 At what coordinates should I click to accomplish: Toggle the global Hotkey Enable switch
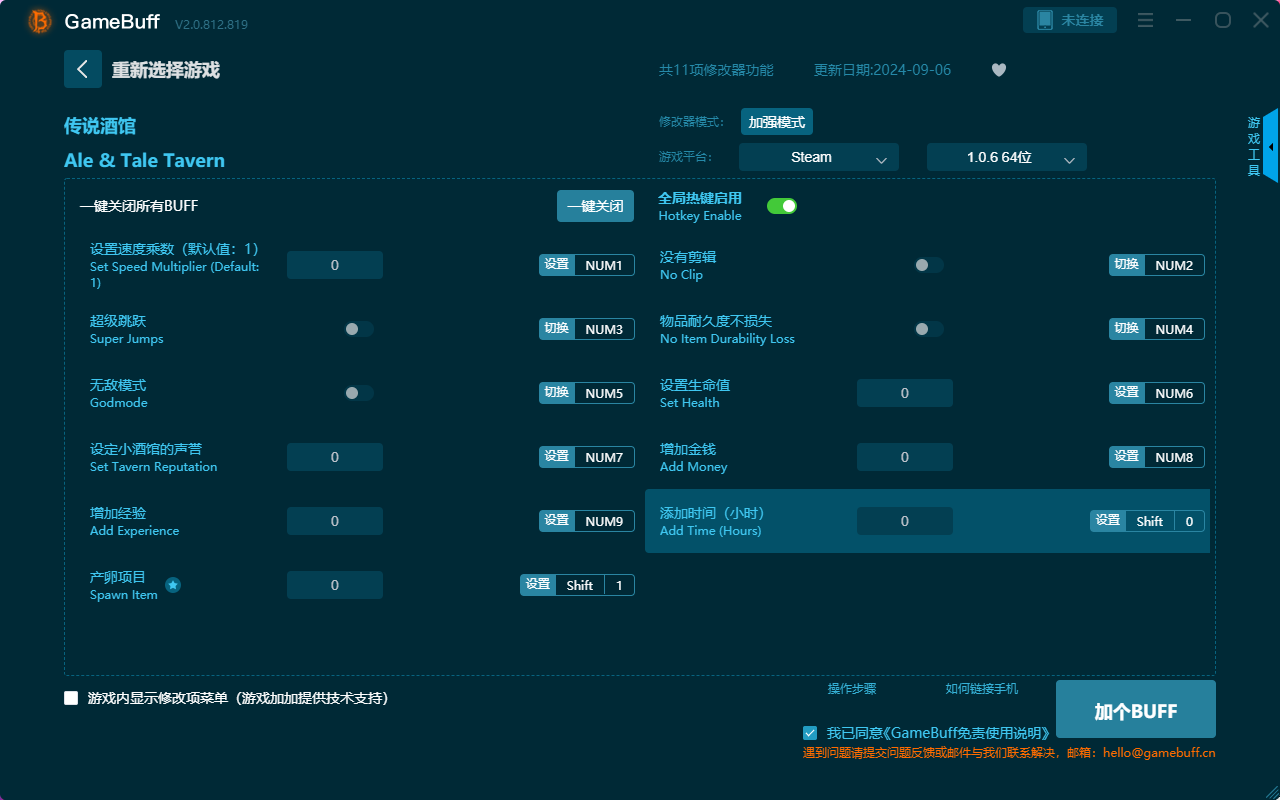point(782,206)
